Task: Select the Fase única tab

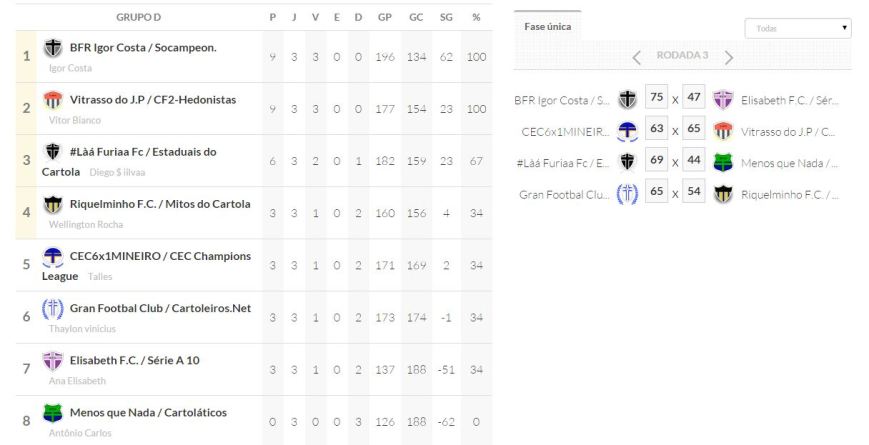Action: [548, 26]
